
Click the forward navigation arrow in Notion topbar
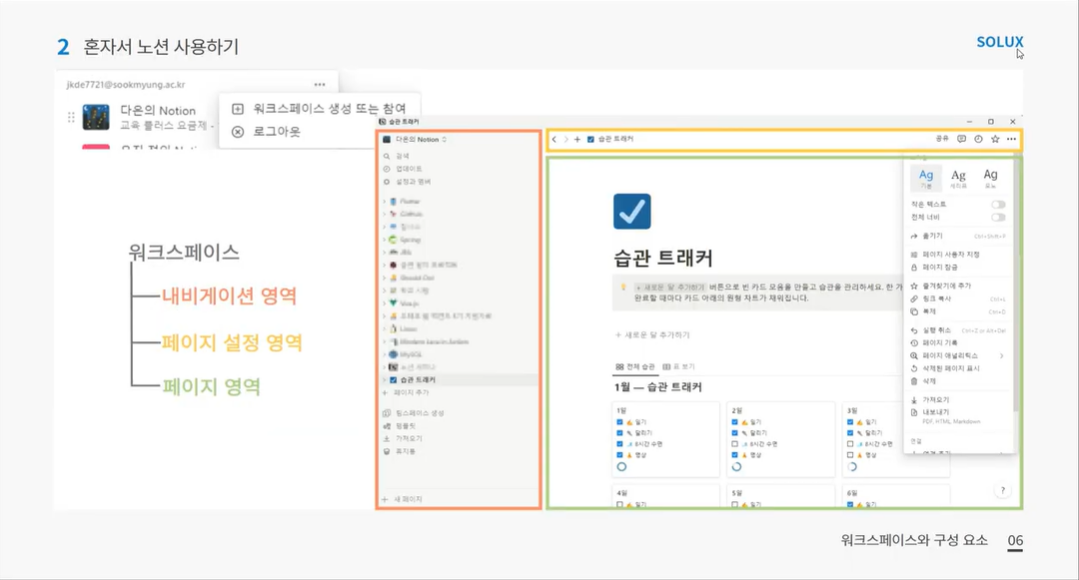[566, 139]
